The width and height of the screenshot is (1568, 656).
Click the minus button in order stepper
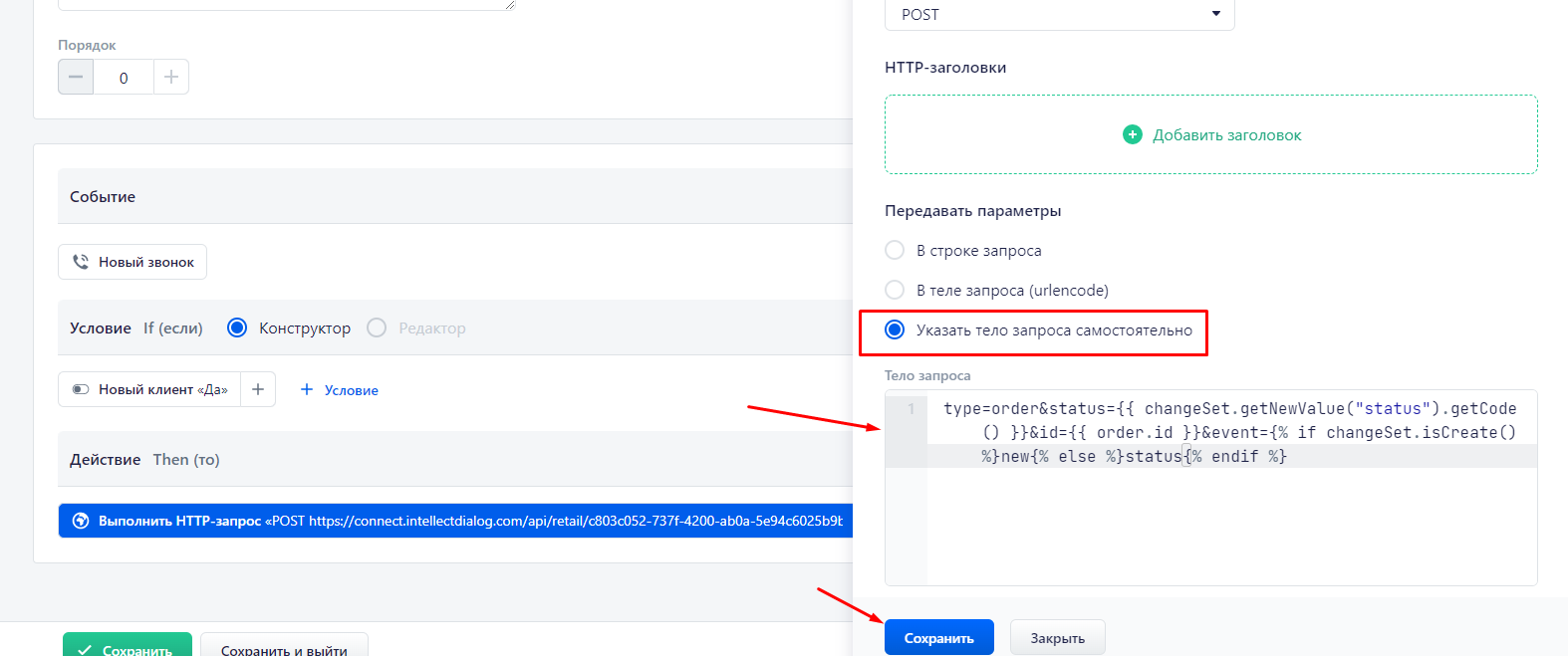(76, 77)
